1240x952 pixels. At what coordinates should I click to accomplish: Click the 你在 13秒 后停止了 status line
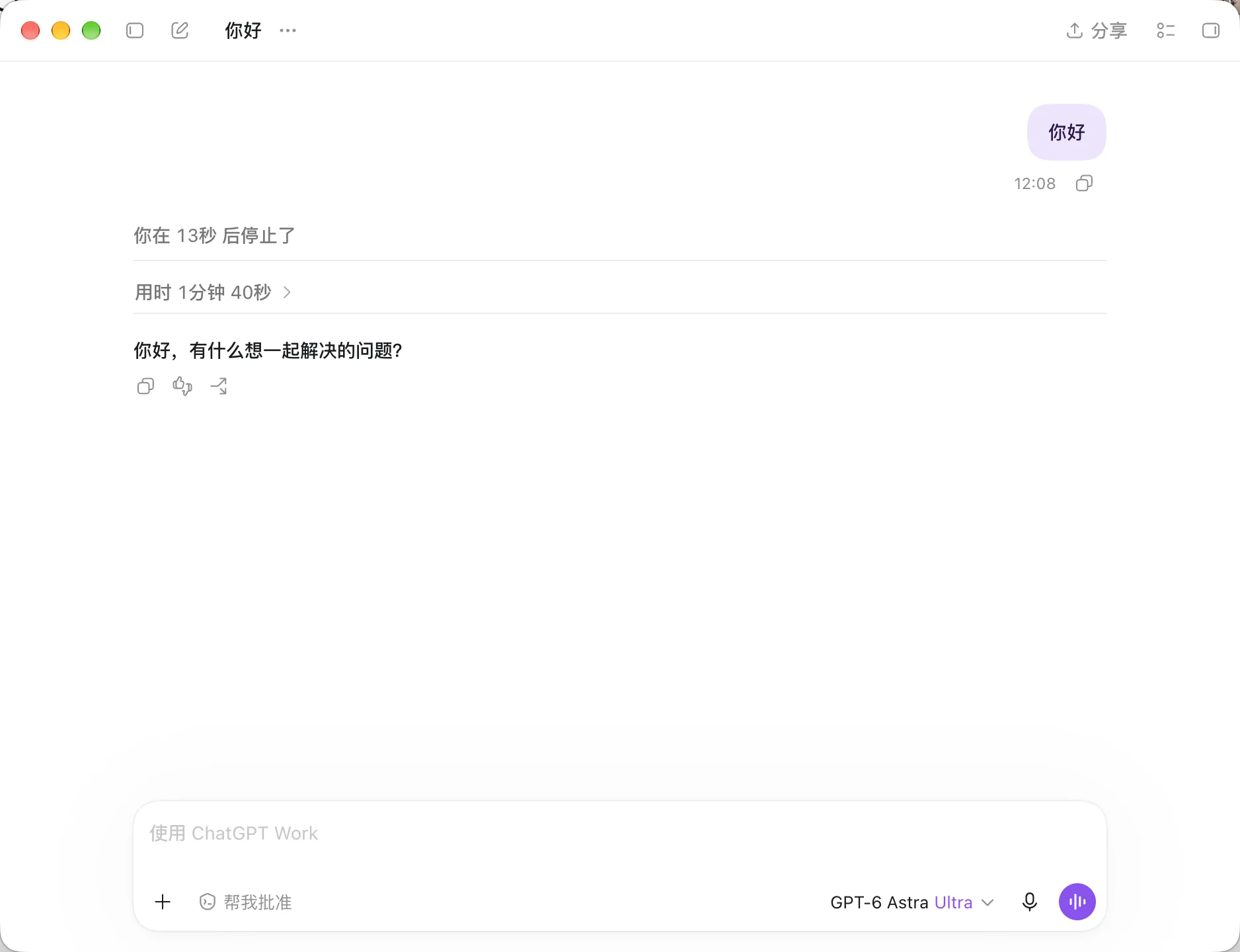coord(215,235)
